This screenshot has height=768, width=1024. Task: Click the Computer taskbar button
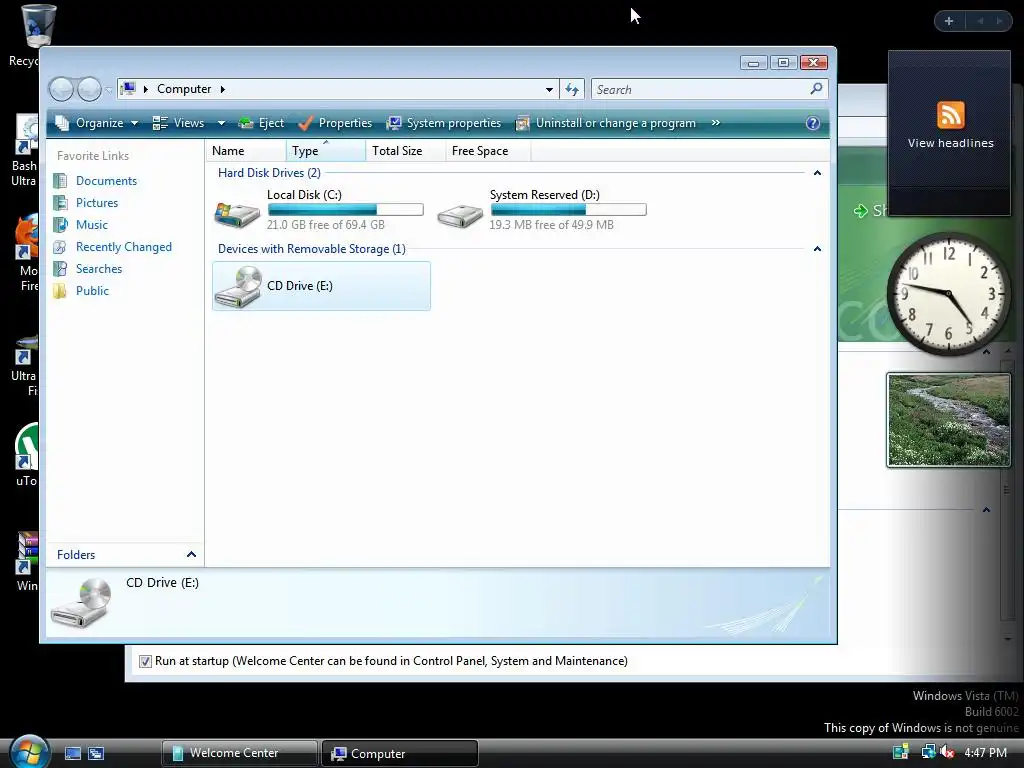click(400, 753)
